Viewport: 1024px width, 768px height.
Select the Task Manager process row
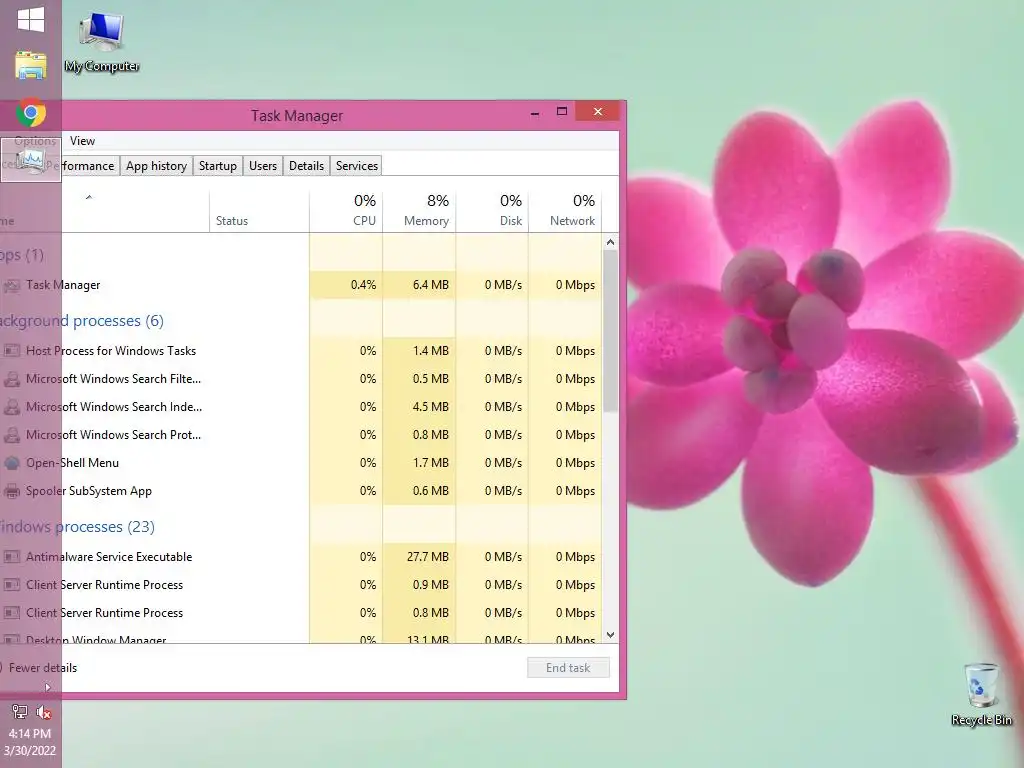300,285
